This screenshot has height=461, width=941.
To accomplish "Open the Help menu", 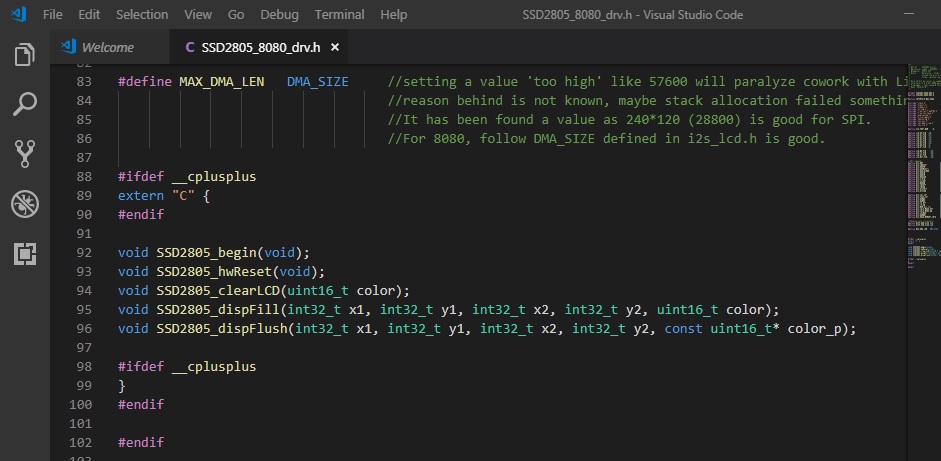I will [394, 15].
